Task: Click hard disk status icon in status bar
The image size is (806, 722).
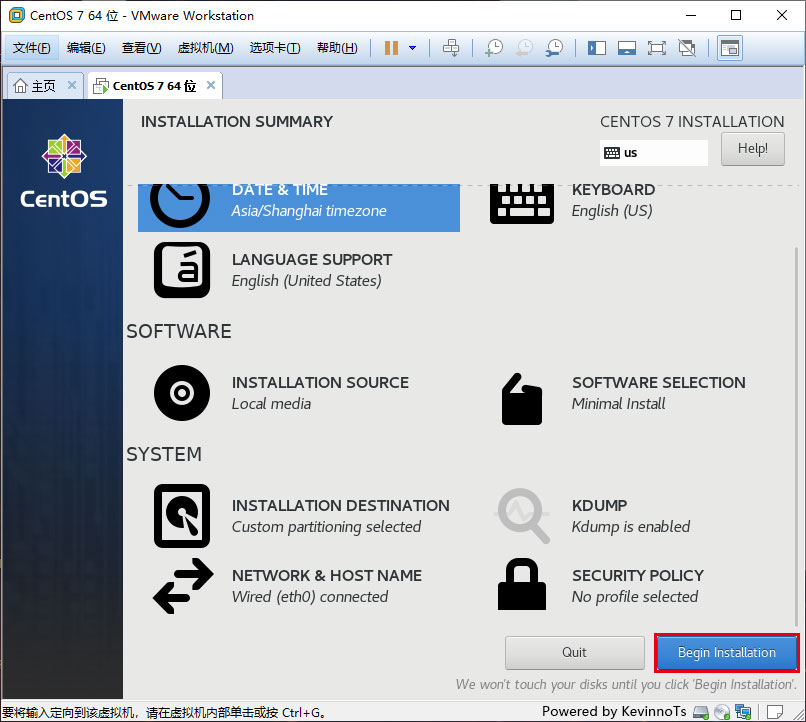Action: tap(700, 712)
